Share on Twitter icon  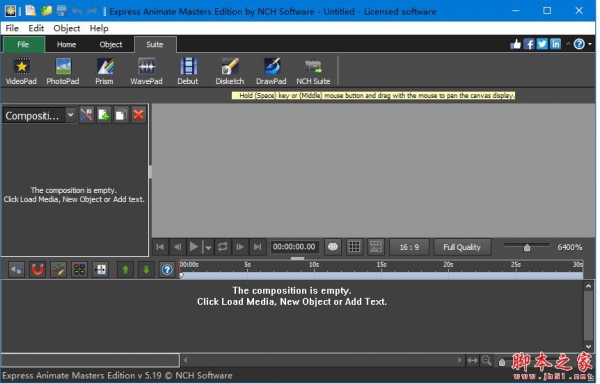click(542, 44)
